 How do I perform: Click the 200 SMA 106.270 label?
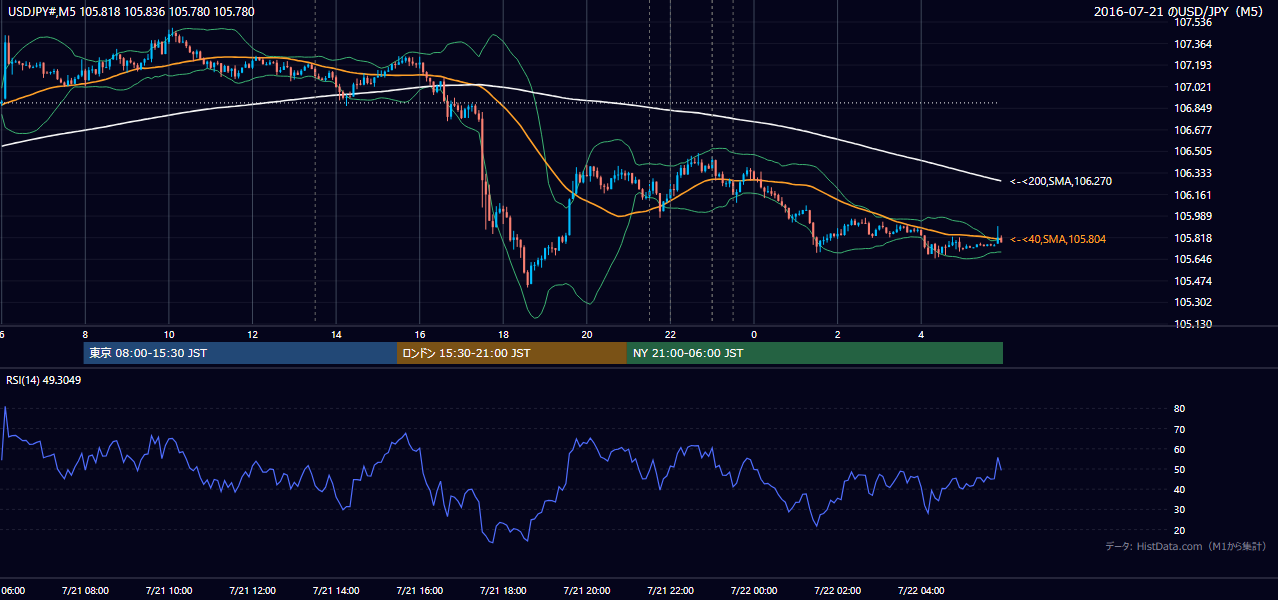point(1061,181)
